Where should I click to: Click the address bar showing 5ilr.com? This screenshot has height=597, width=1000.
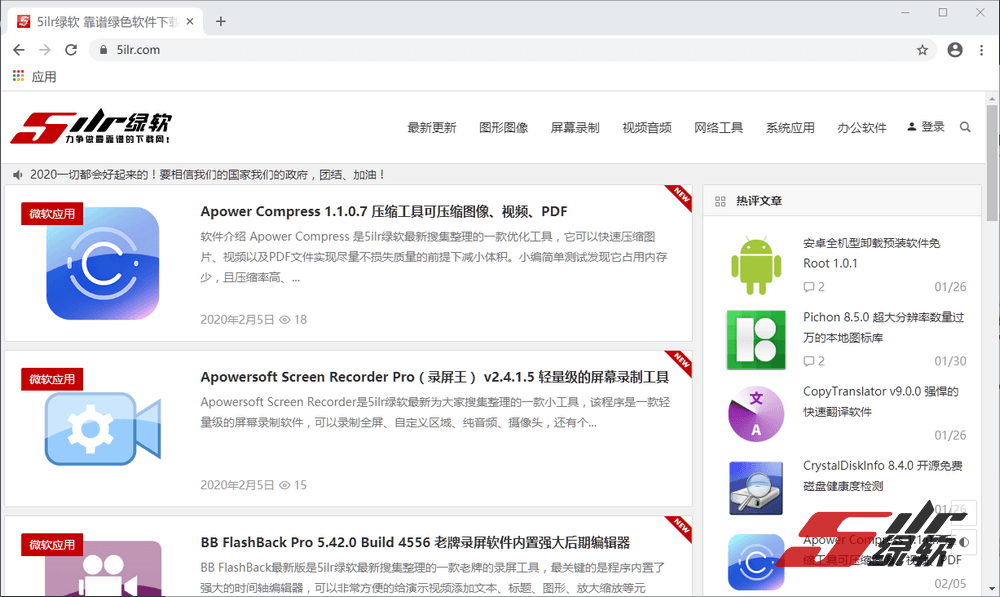coord(500,50)
